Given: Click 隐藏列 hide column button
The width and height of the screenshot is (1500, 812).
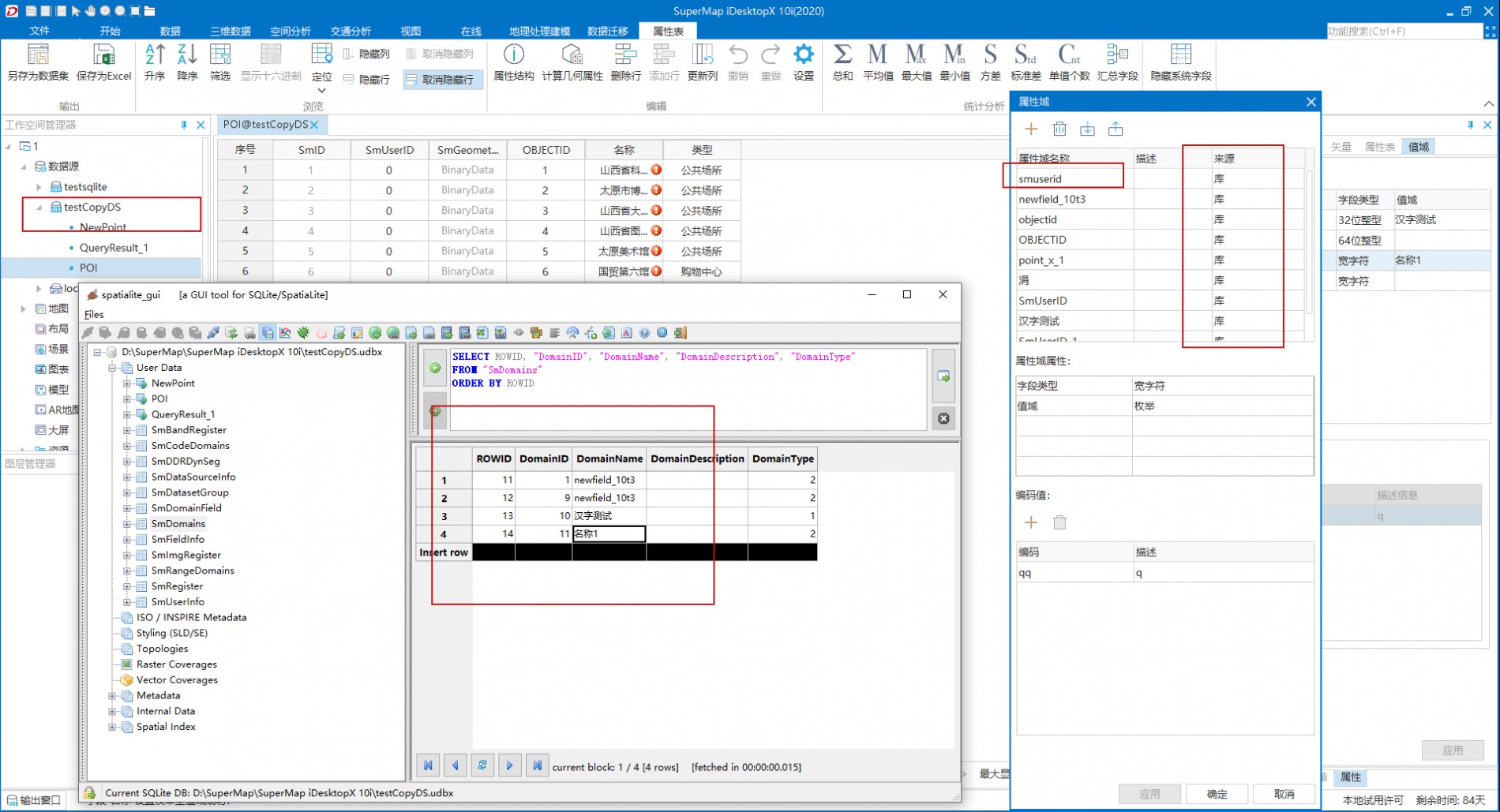Looking at the screenshot, I should point(367,54).
